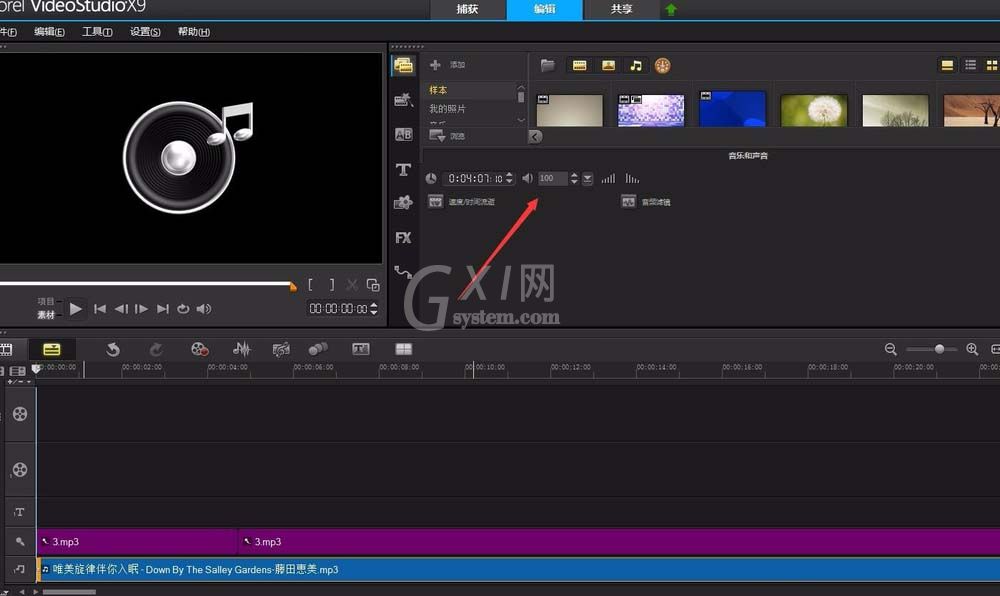Step to the next frame
The image size is (1000, 596).
pos(142,309)
